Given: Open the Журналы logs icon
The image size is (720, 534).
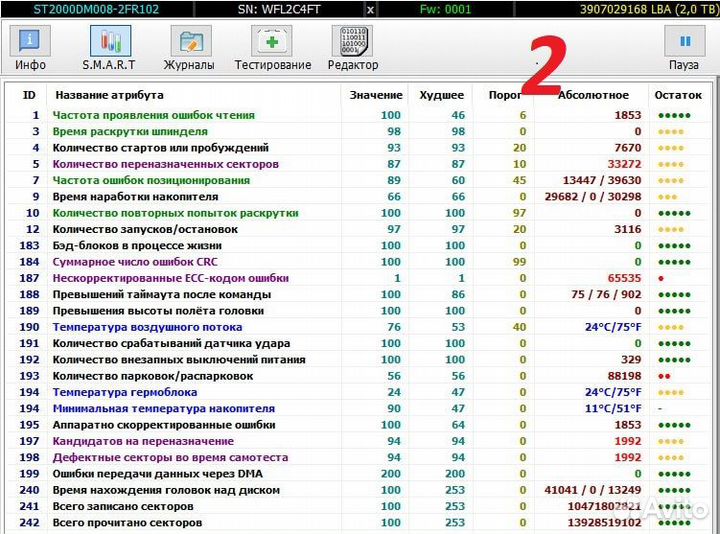Looking at the screenshot, I should coord(189,42).
